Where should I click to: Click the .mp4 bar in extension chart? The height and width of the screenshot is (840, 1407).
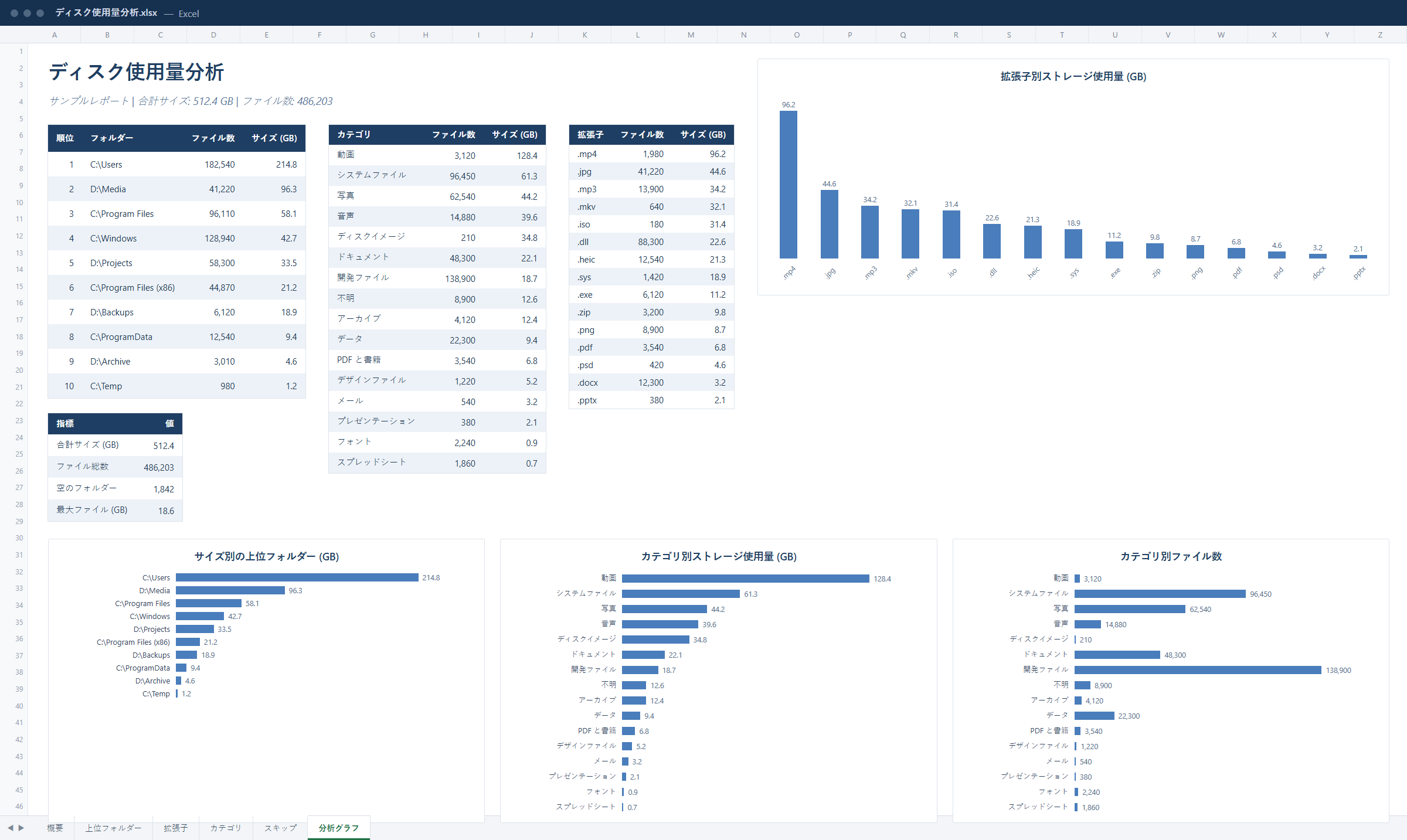pyautogui.click(x=788, y=185)
